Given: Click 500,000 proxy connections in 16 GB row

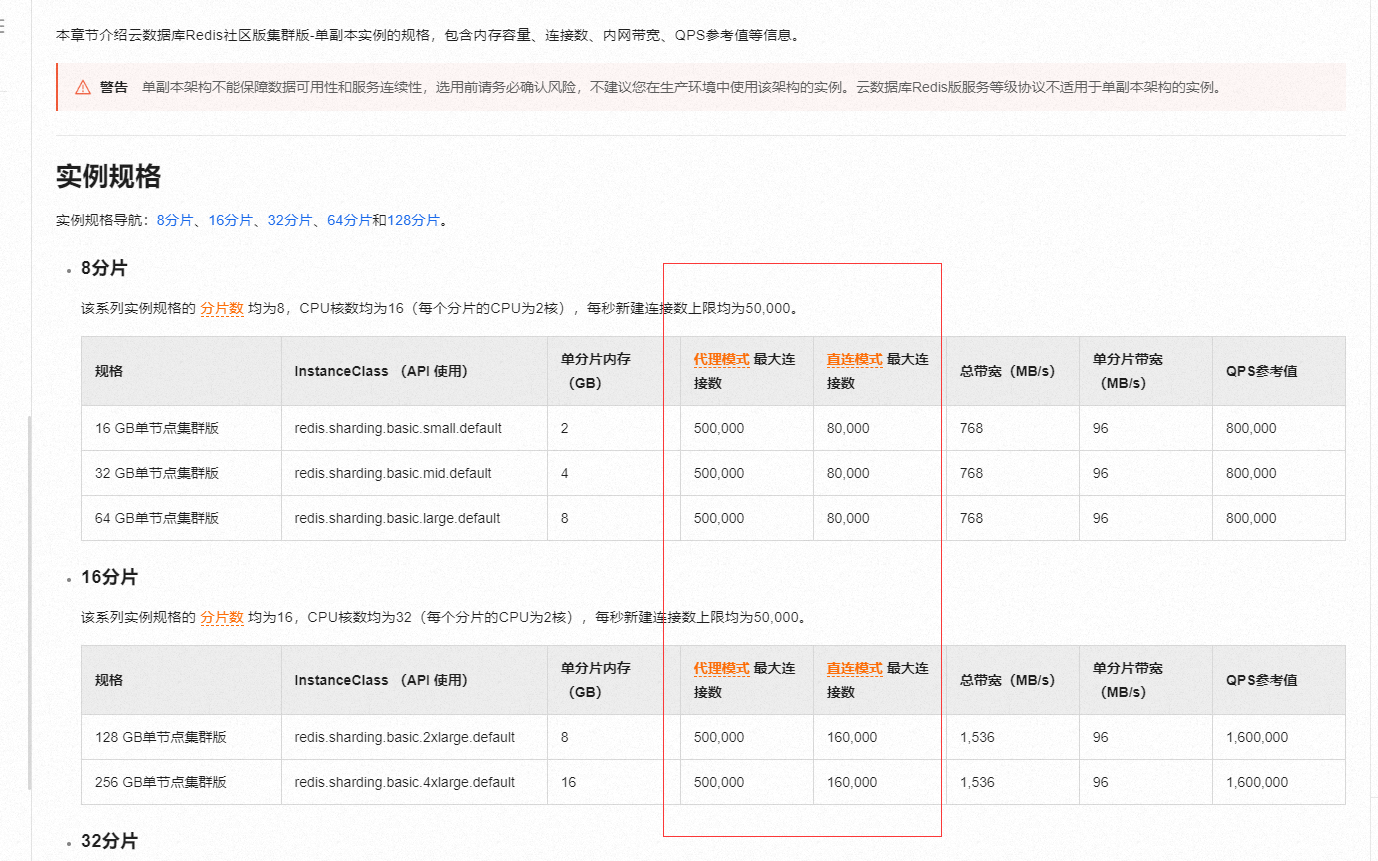Looking at the screenshot, I should pos(719,428).
